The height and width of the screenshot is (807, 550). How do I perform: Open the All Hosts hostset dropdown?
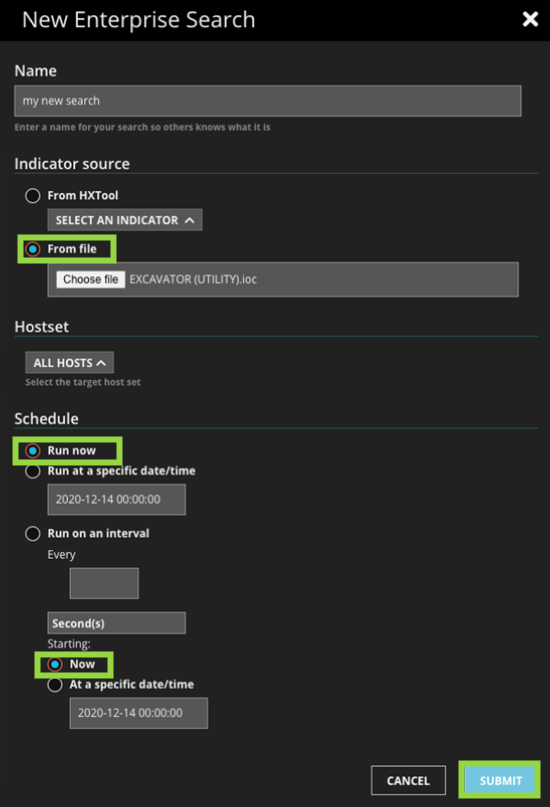[69, 363]
